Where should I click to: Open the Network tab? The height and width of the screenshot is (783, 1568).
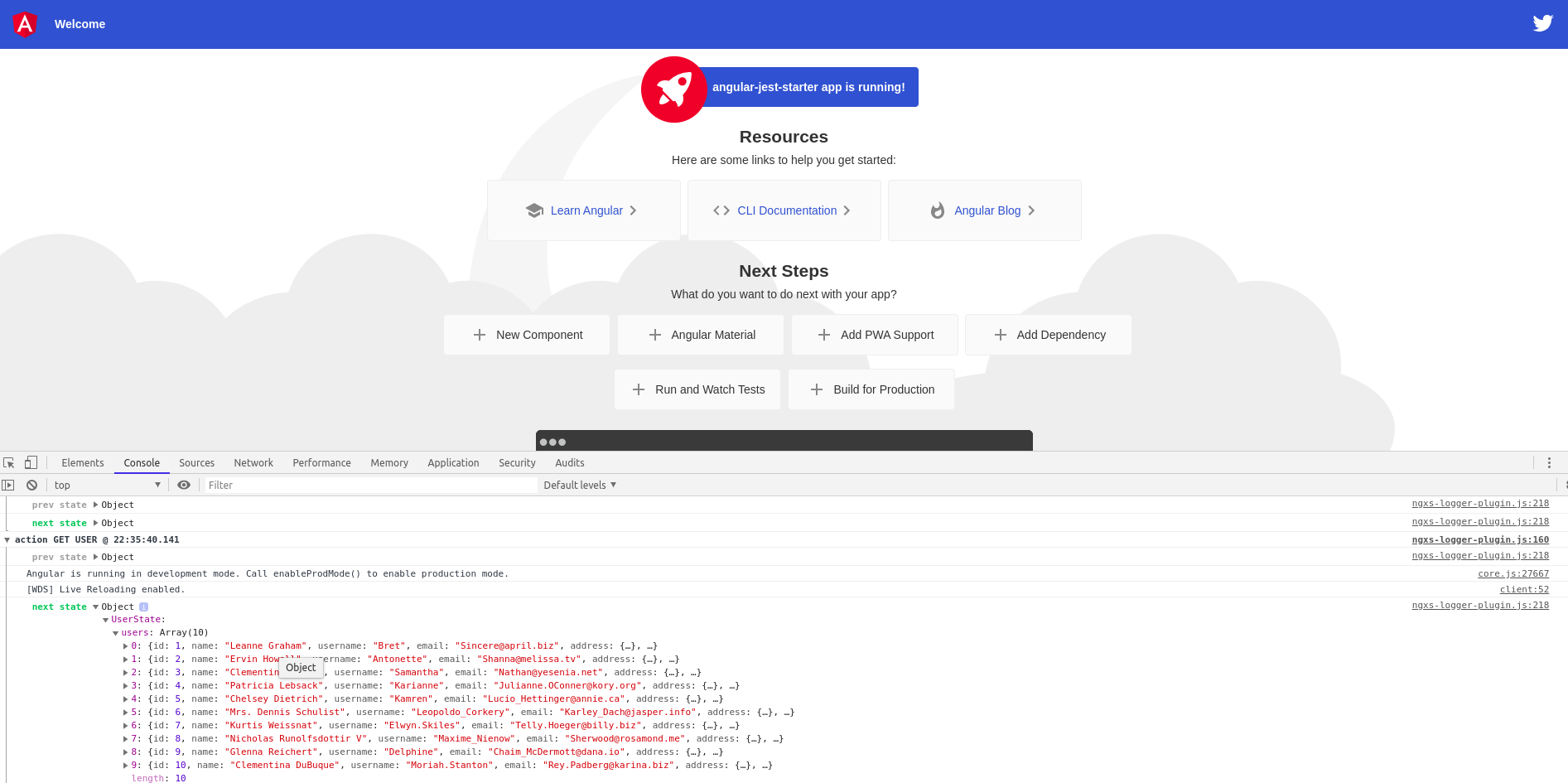click(253, 463)
